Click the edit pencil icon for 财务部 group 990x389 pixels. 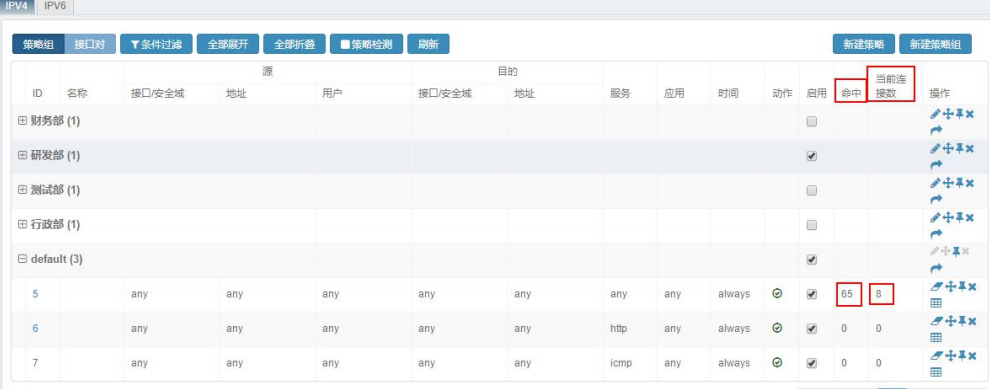tap(935, 114)
